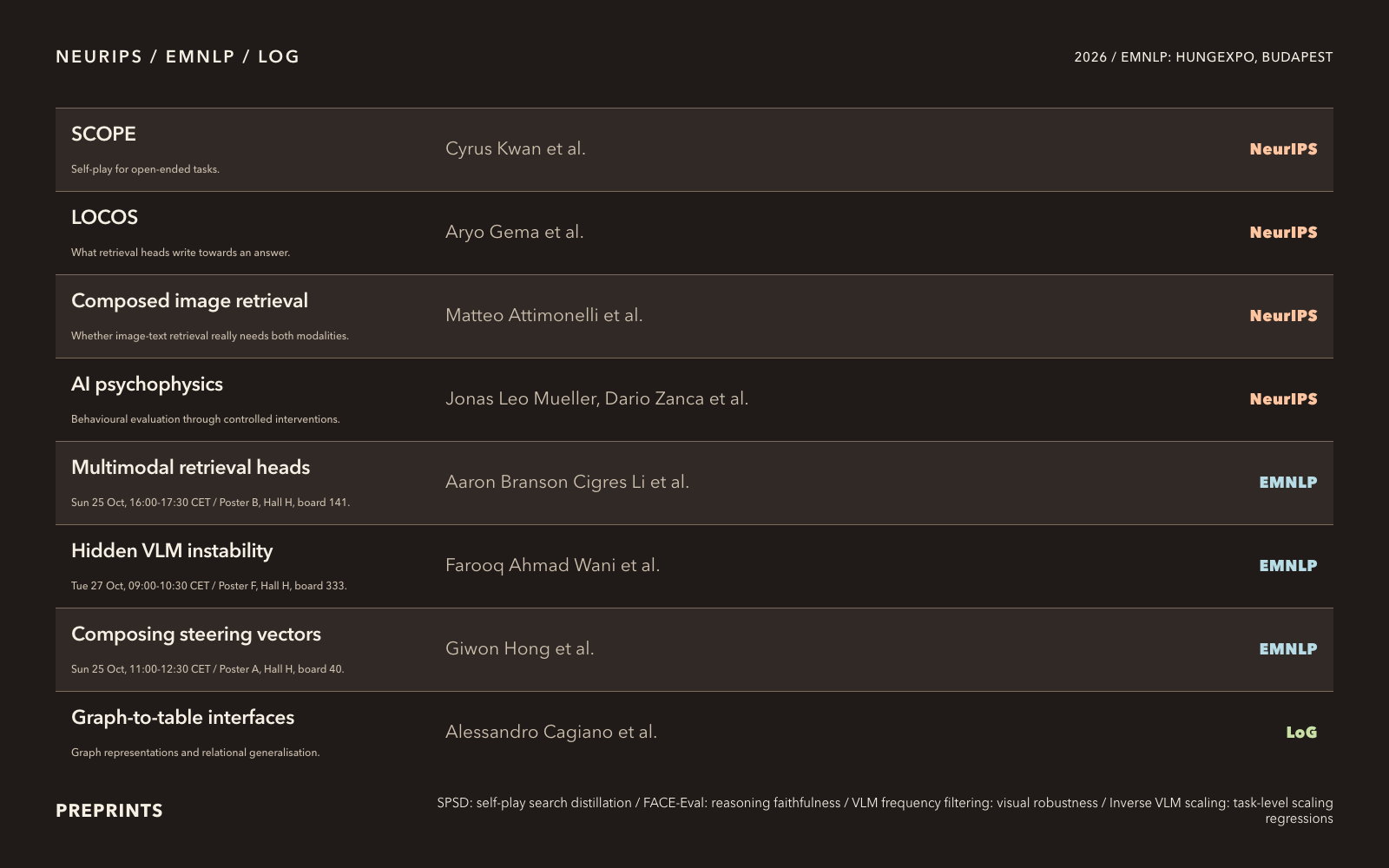Click the poster schedule under Multimodal retrieval heads

(210, 503)
